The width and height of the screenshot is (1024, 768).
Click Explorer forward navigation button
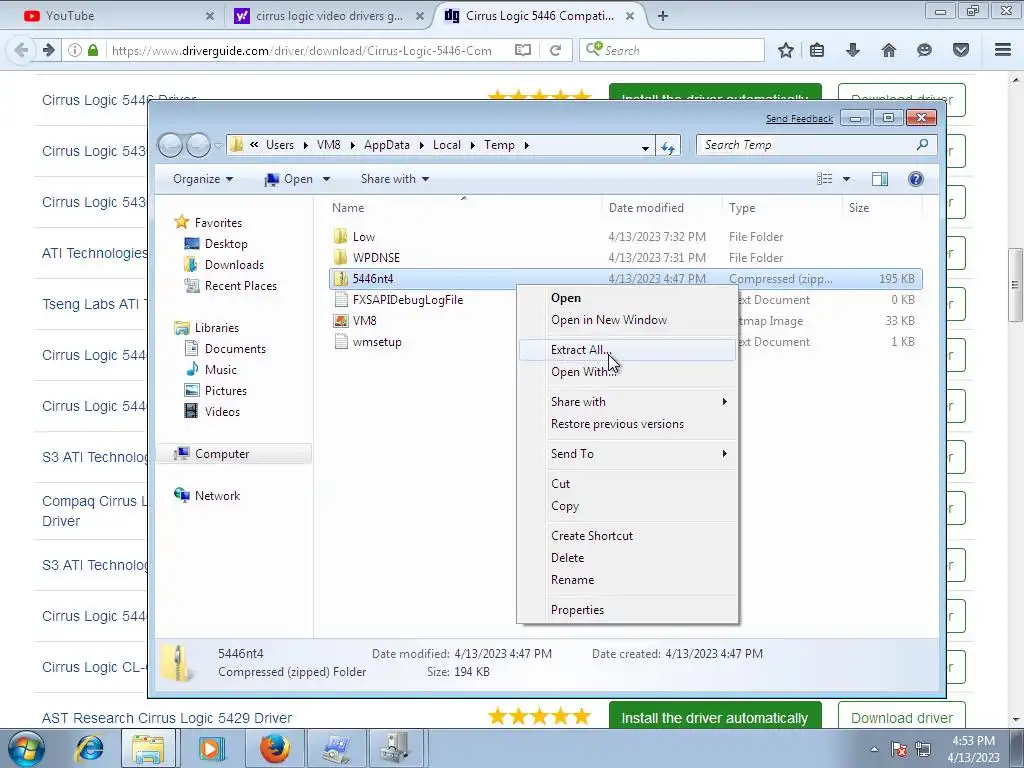click(x=198, y=145)
